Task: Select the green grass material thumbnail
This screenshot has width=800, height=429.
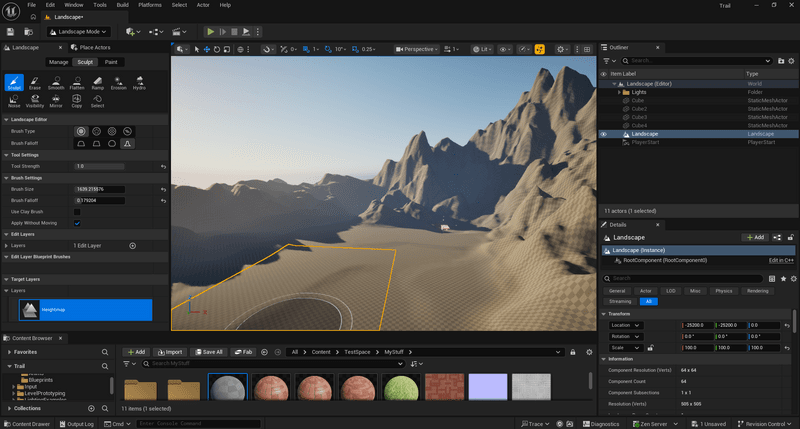Action: 401,387
